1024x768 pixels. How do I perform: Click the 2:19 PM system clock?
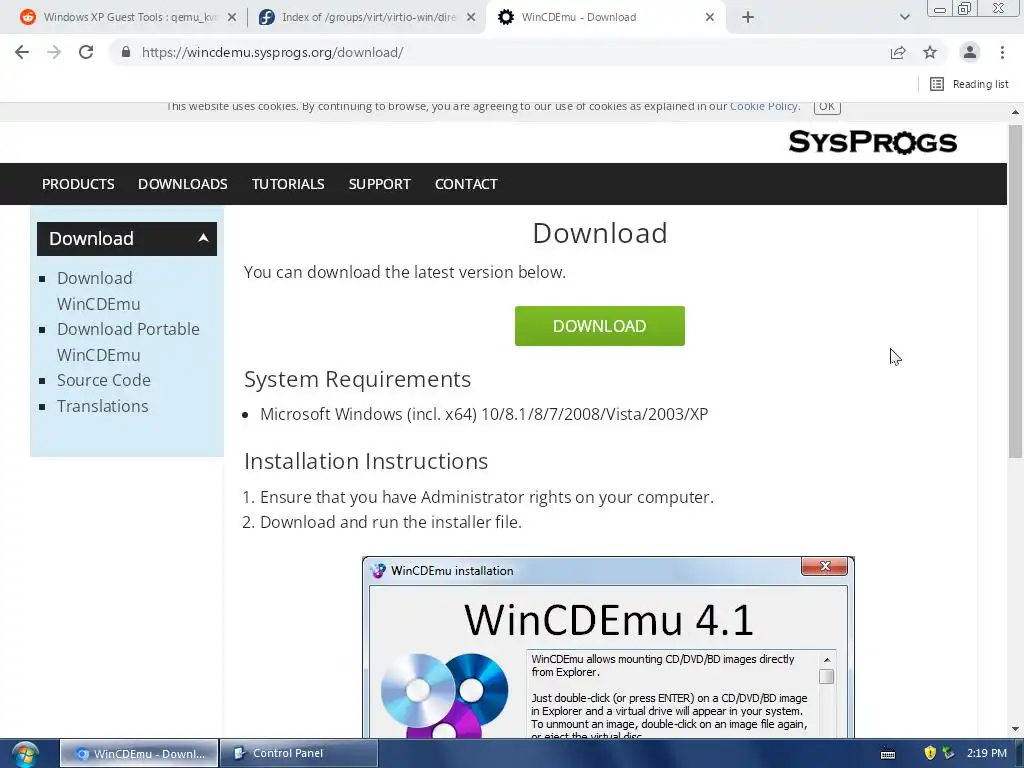(x=987, y=753)
